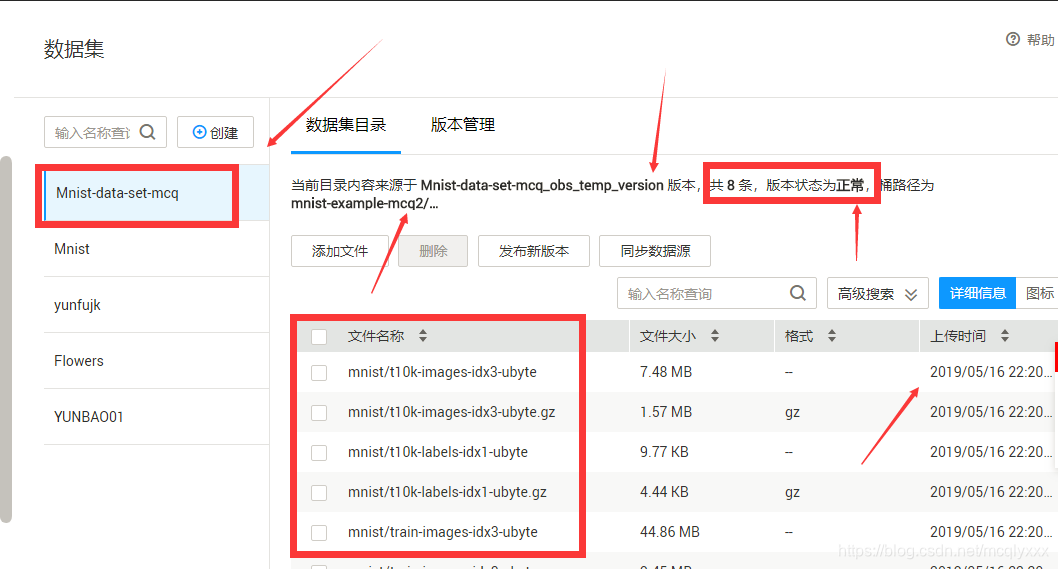
Task: Click file name mnist/t10k-images-idx3-ubyte.gz
Action: click(x=451, y=412)
